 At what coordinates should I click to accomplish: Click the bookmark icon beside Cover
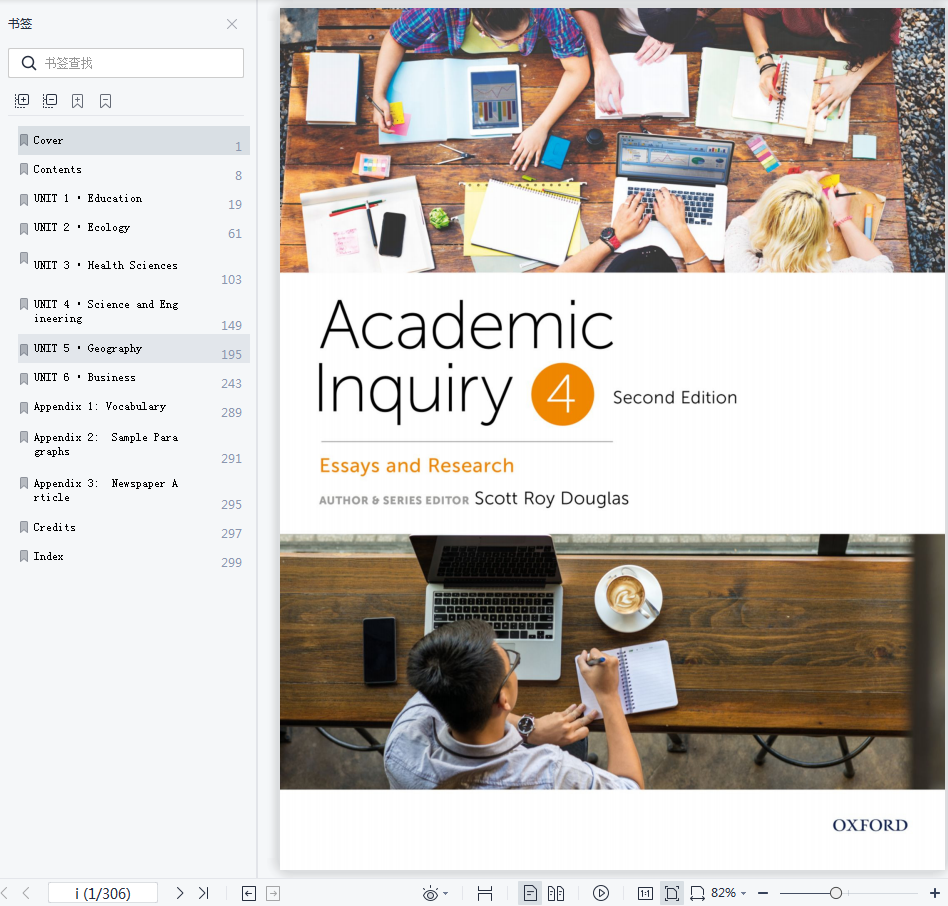24,140
